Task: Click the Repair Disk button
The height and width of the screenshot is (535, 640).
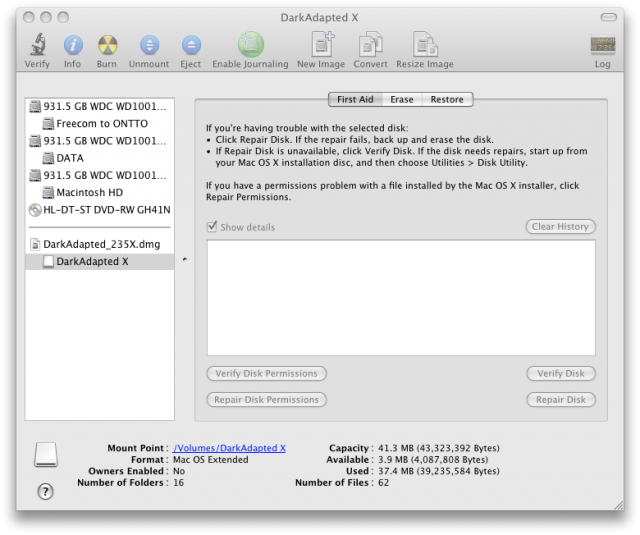Action: click(561, 400)
